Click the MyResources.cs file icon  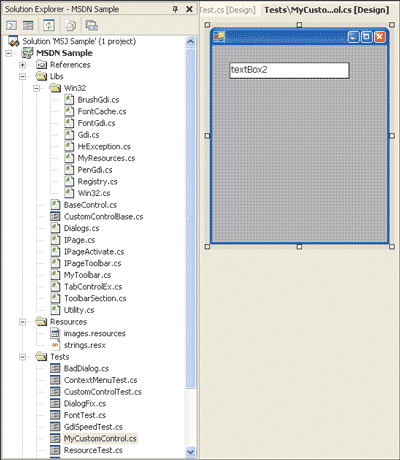click(69, 158)
